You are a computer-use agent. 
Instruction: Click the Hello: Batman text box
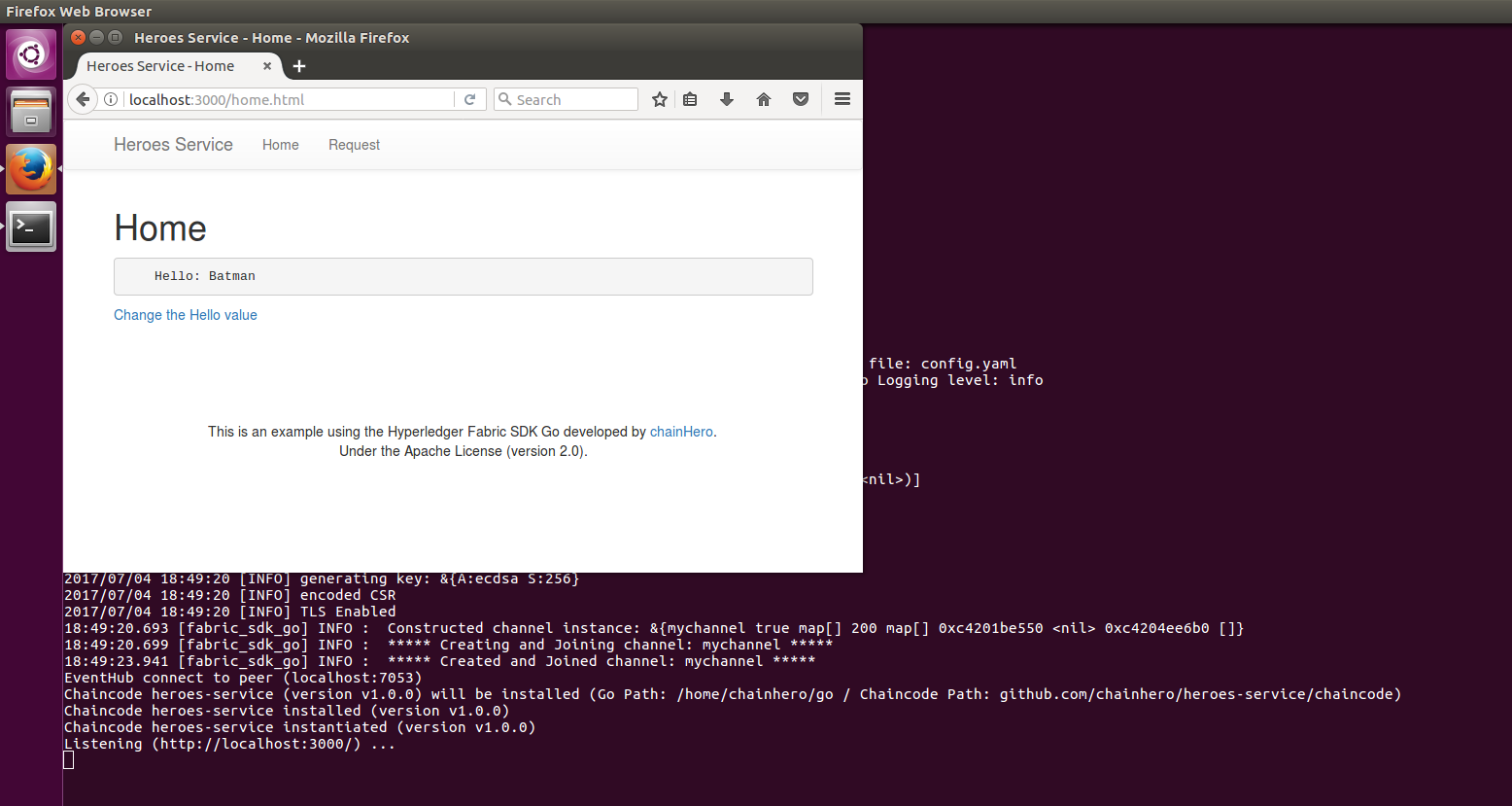click(x=464, y=276)
